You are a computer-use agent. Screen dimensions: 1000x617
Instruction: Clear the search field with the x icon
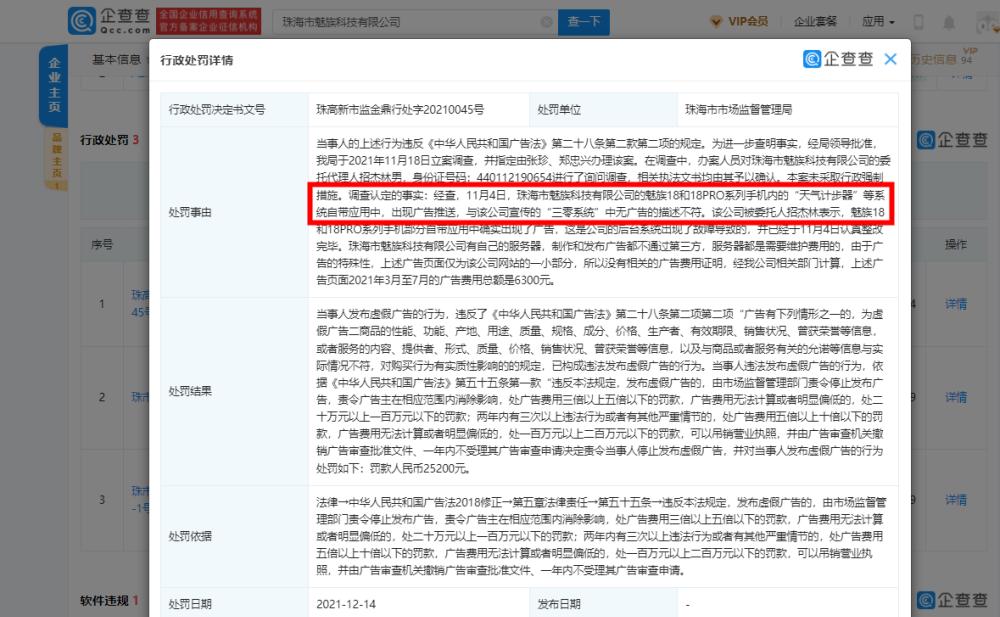pyautogui.click(x=547, y=22)
